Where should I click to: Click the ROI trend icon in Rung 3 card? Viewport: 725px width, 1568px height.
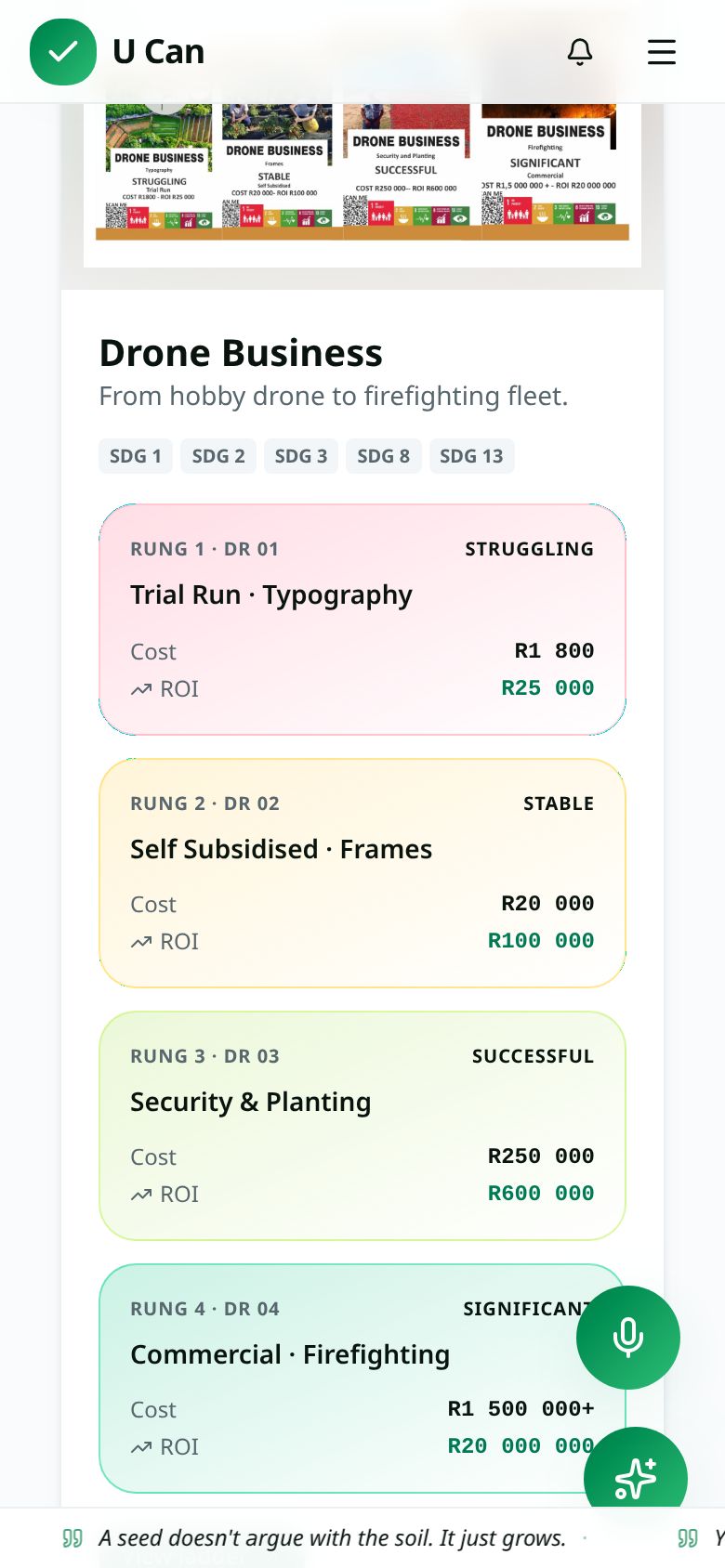pyautogui.click(x=141, y=1195)
